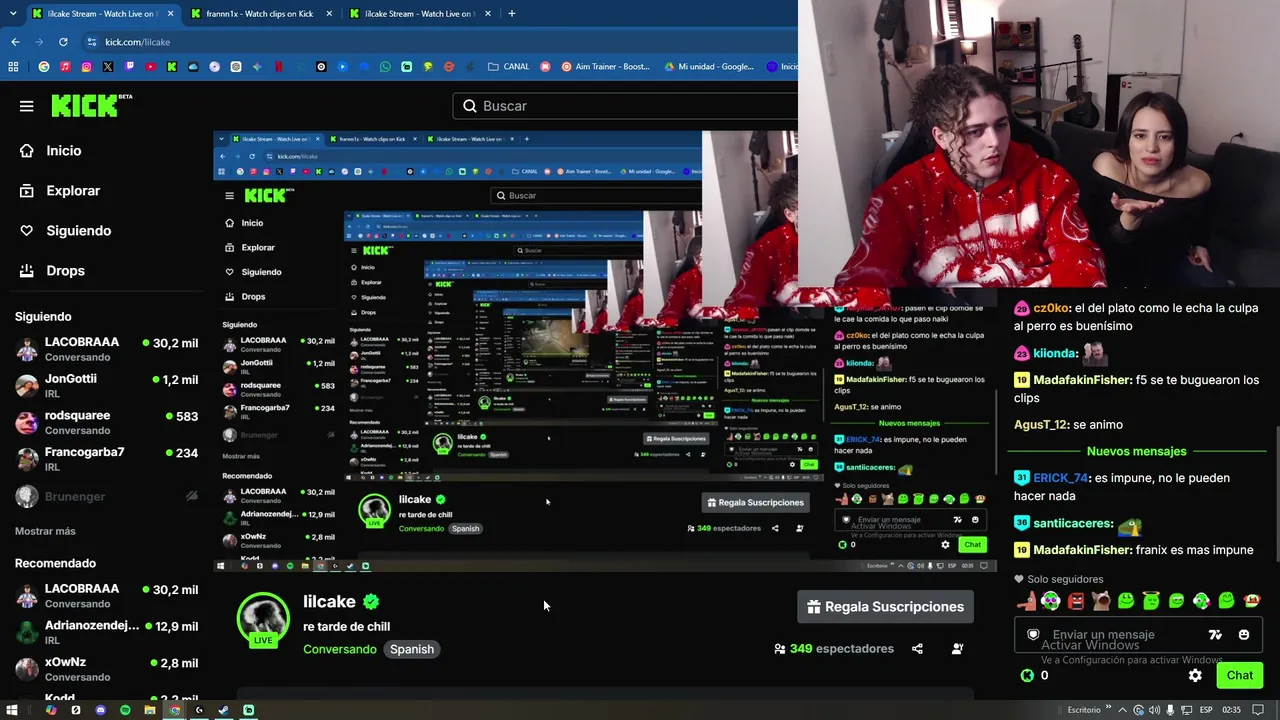Image resolution: width=1280 pixels, height=720 pixels.
Task: Send message with the green Chat button
Action: tap(1240, 675)
